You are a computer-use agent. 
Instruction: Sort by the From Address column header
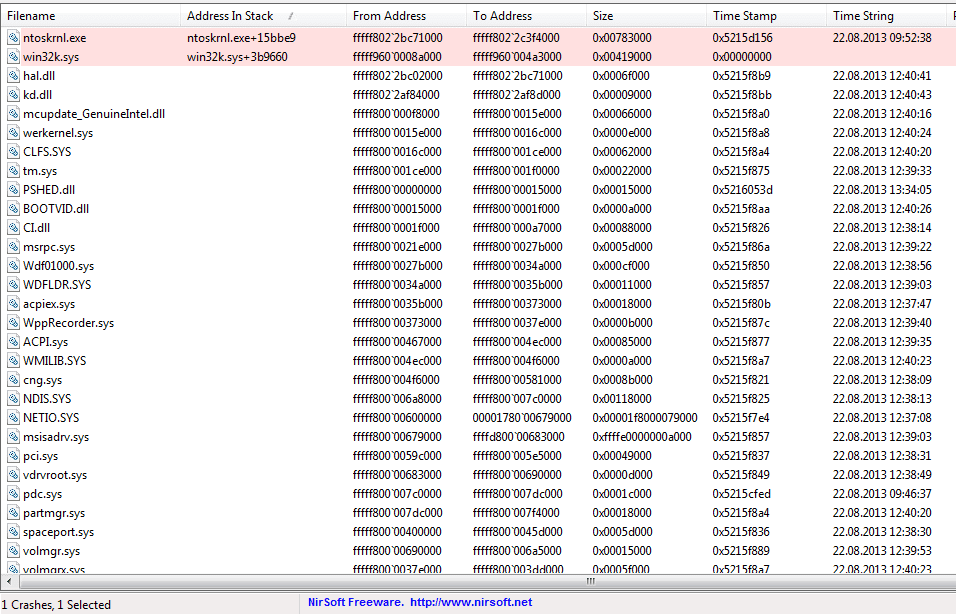coord(405,16)
